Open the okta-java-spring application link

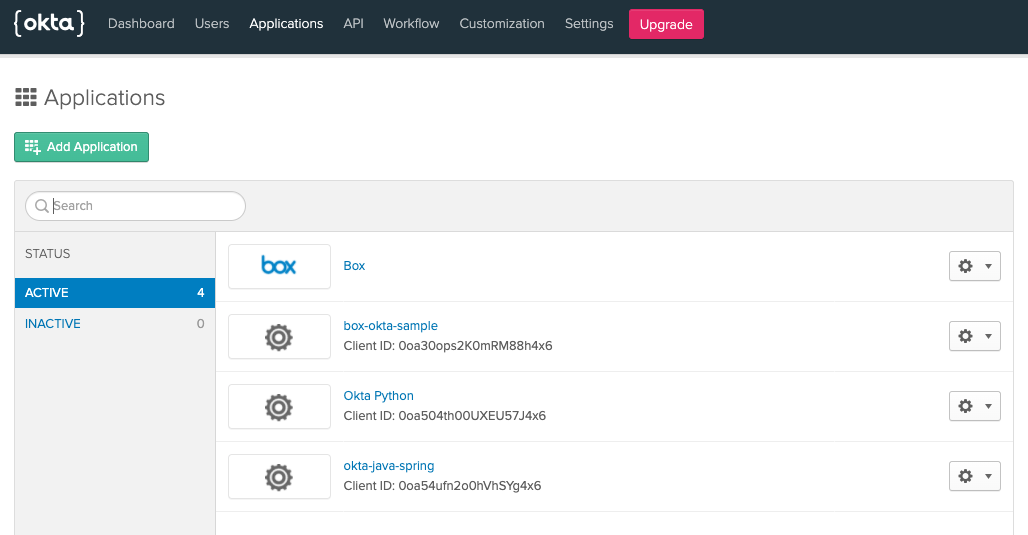click(x=389, y=466)
